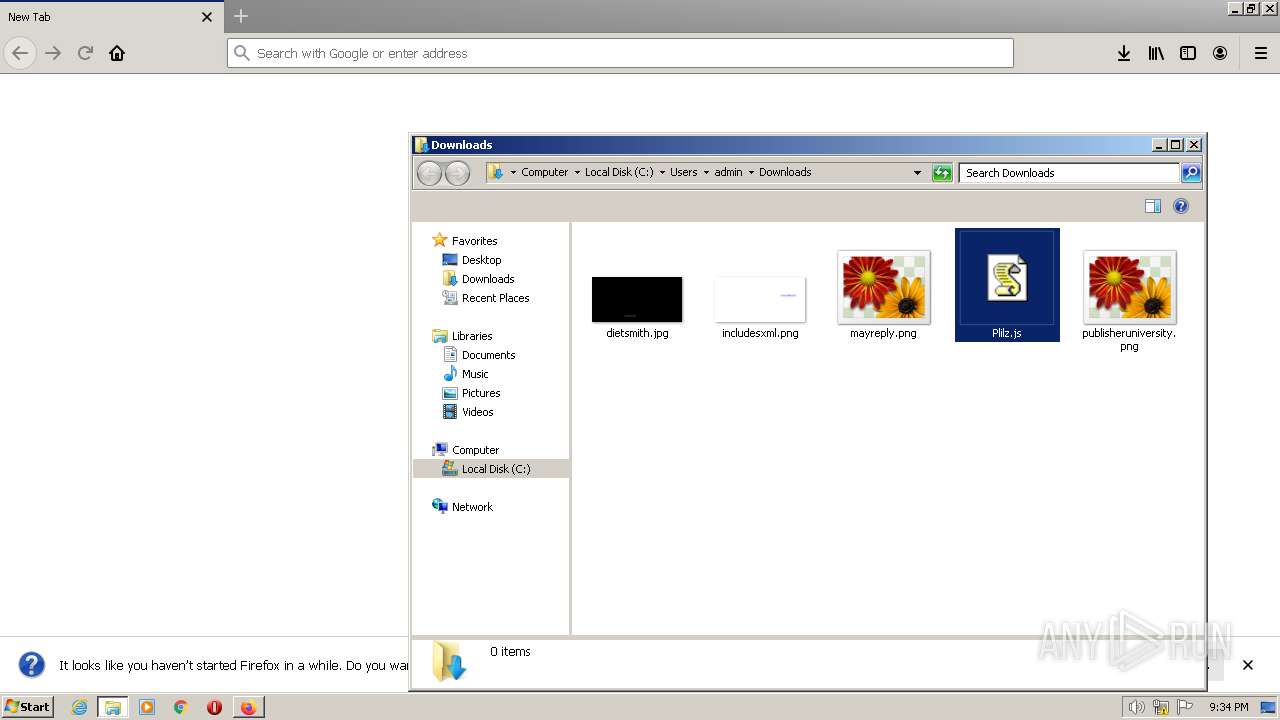Refresh the Downloads folder view
The width and height of the screenshot is (1280, 720).
click(942, 173)
